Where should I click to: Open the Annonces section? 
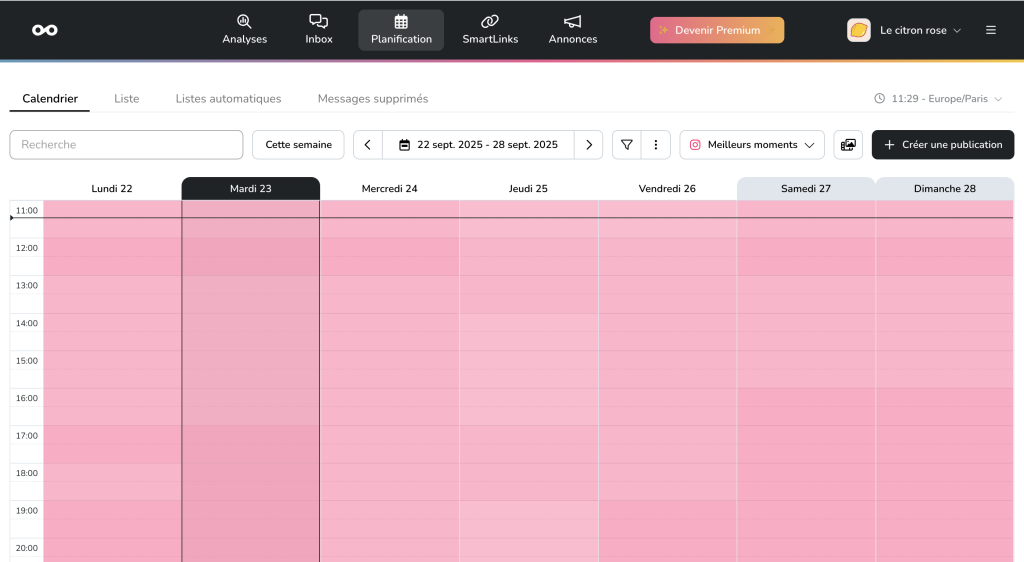(x=573, y=30)
